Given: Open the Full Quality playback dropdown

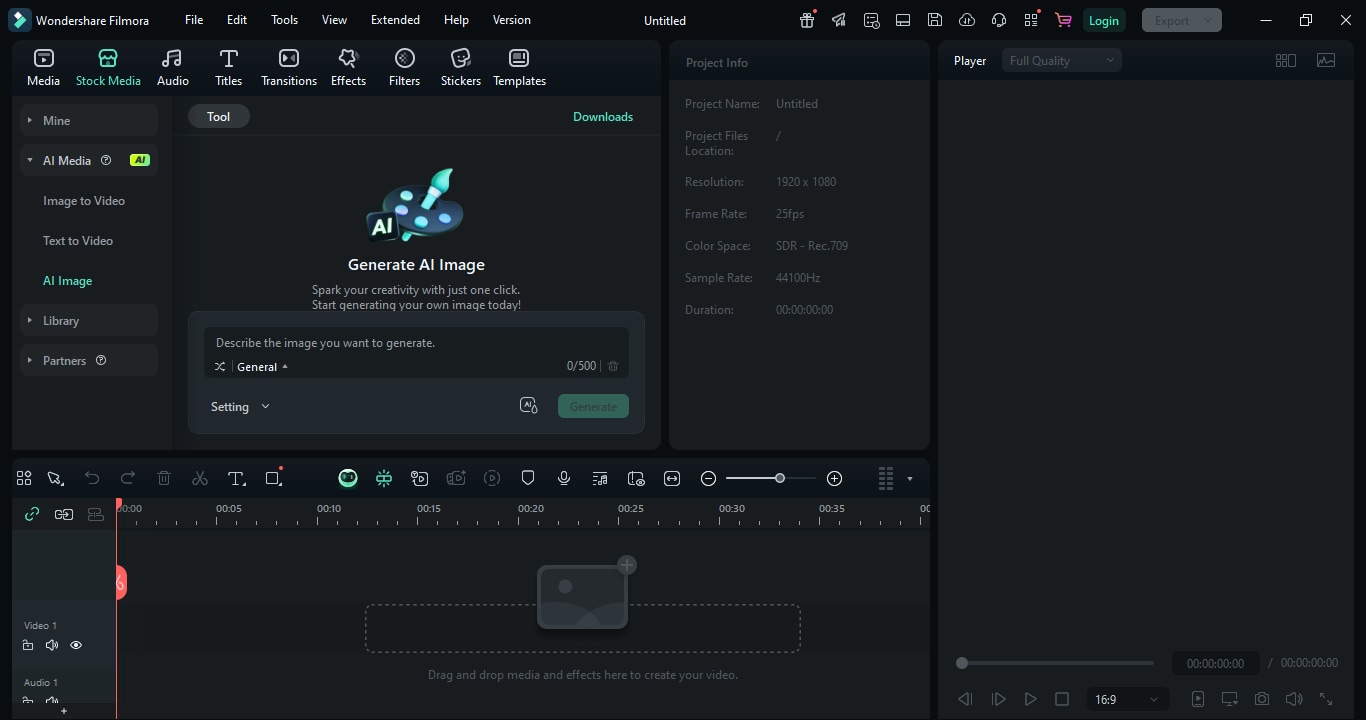Looking at the screenshot, I should (x=1060, y=60).
